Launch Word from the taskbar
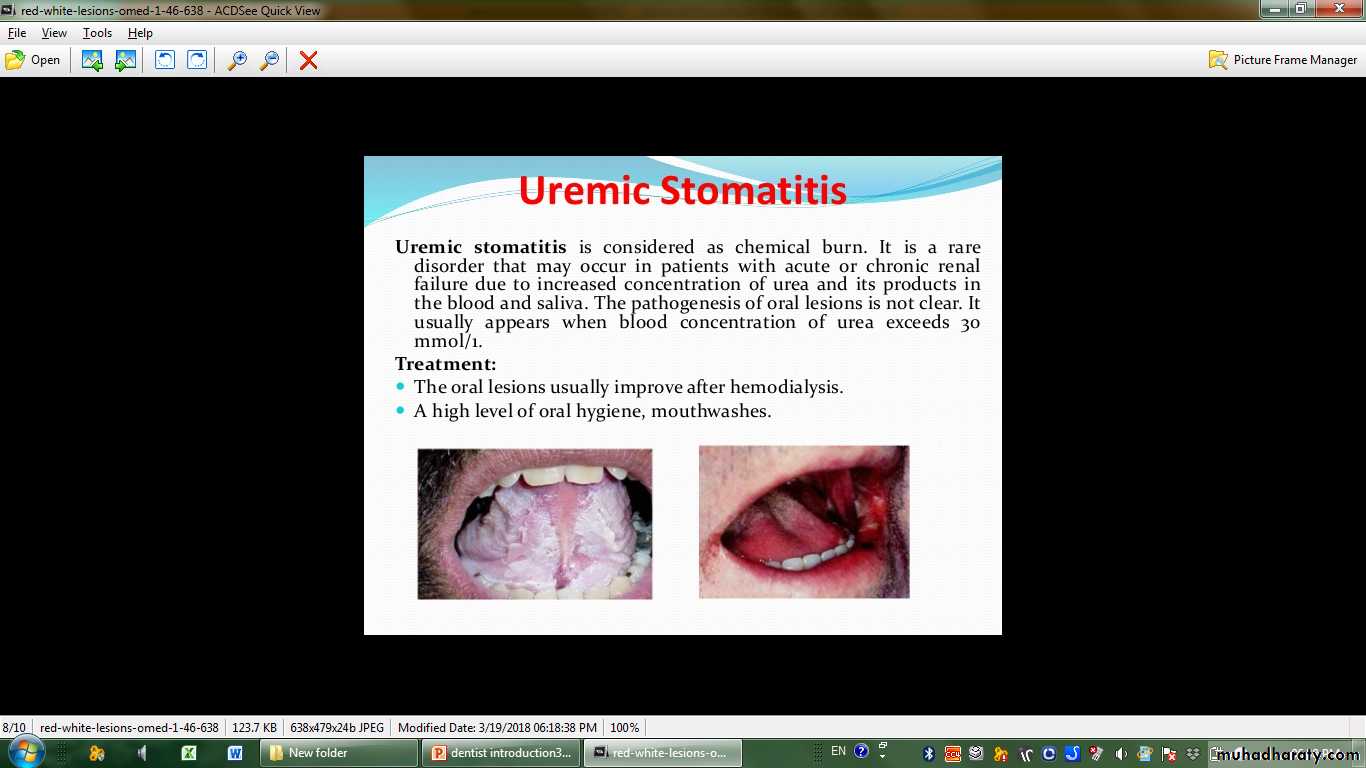 (x=235, y=753)
